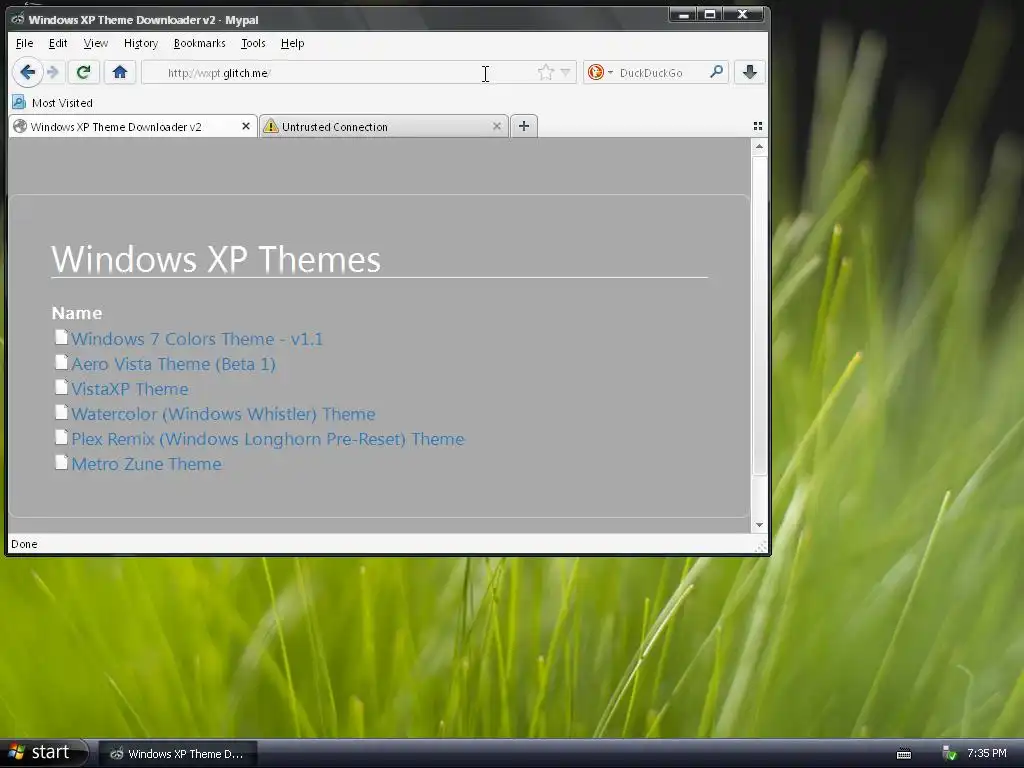Click the keyboard icon in the system tray
Image resolution: width=1024 pixels, height=768 pixels.
(904, 754)
